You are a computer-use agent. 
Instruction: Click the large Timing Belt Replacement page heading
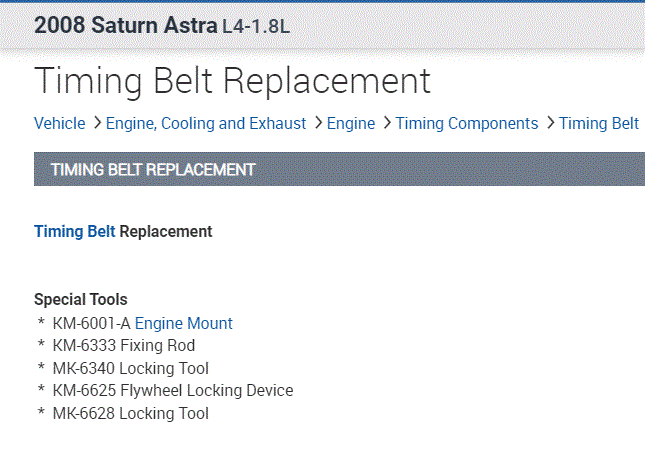pos(232,80)
